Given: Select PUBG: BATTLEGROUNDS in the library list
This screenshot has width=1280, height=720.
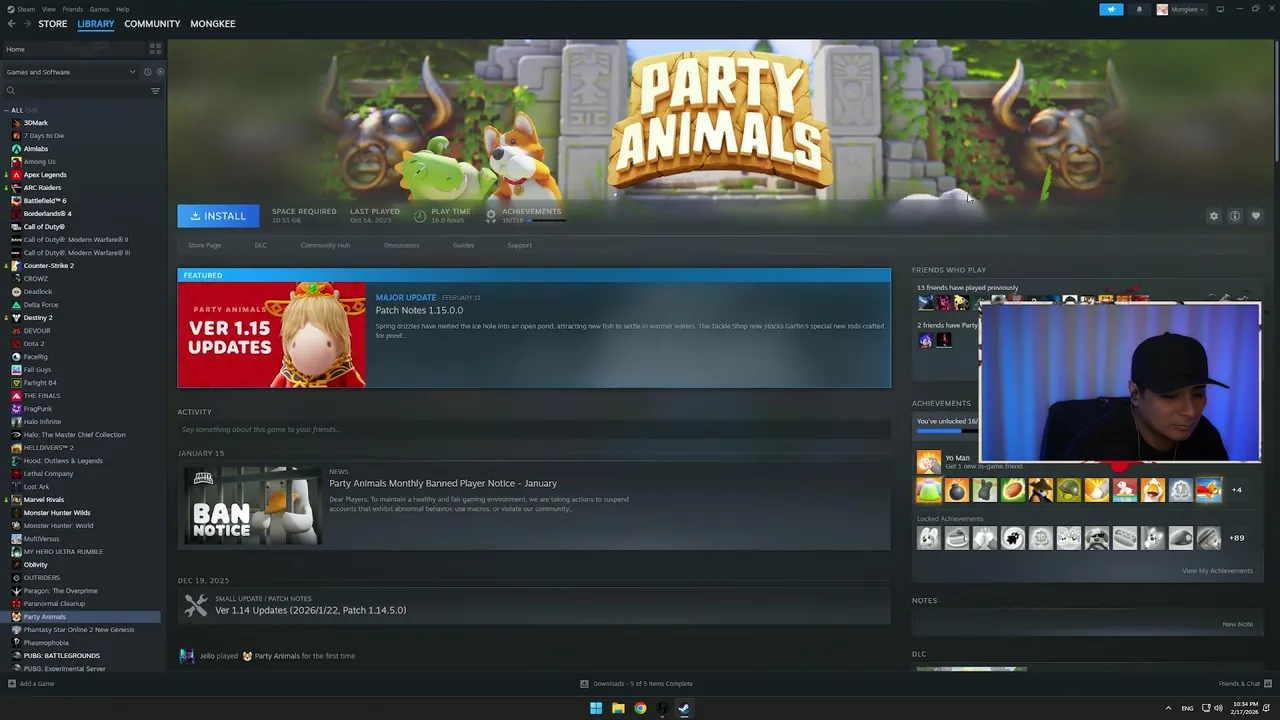Looking at the screenshot, I should (x=61, y=656).
